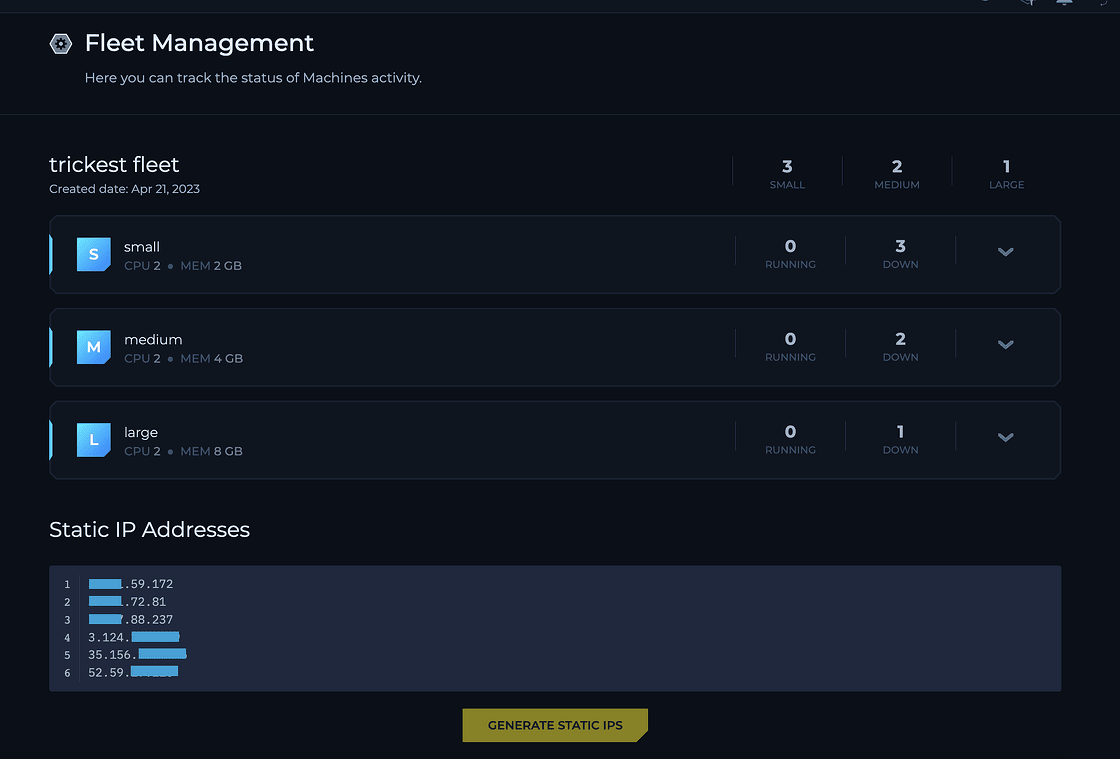Click the 2 DOWN count for medium machines
This screenshot has height=759, width=1120.
pos(900,346)
